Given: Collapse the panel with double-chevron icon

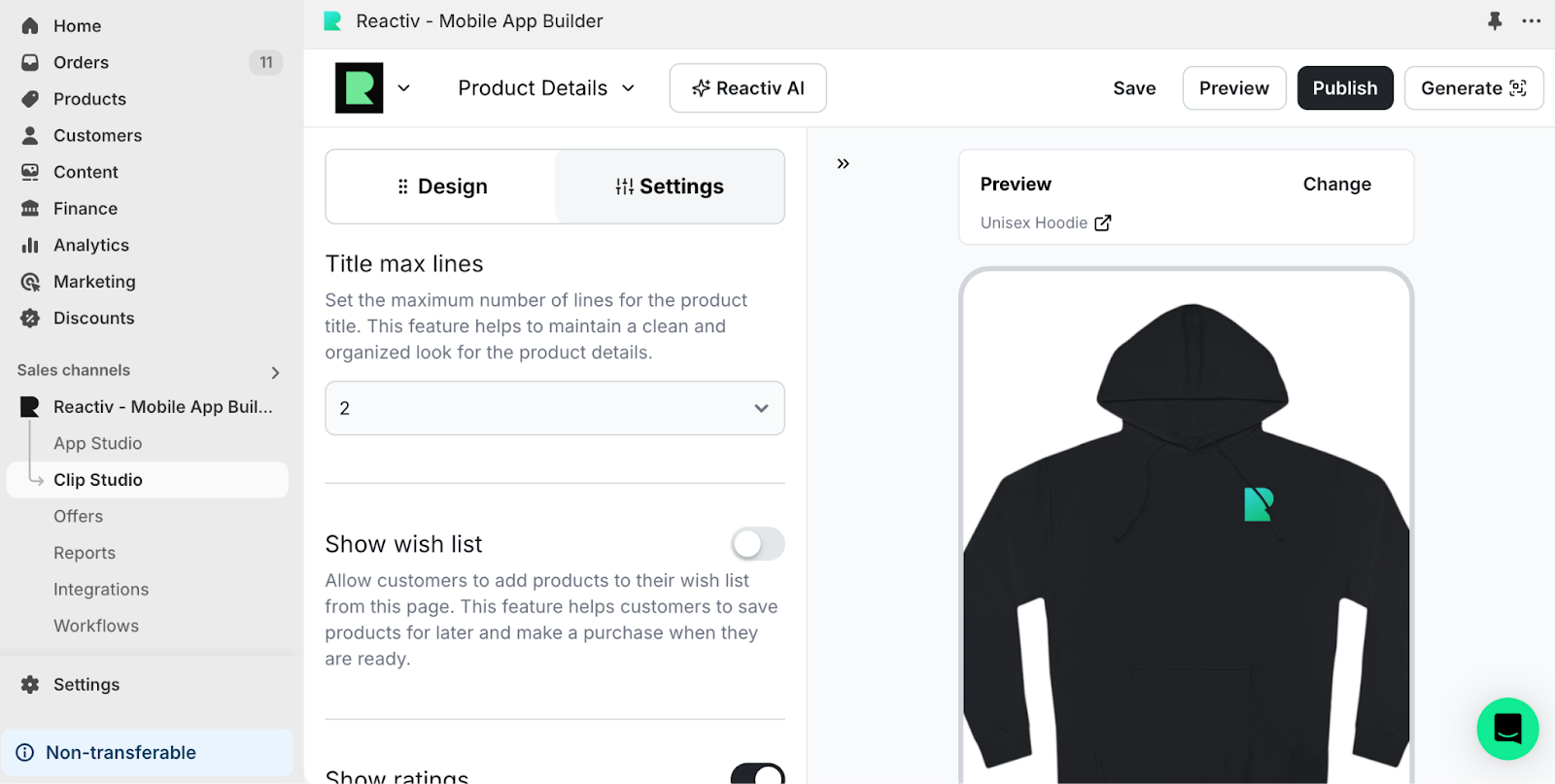Looking at the screenshot, I should 843,163.
